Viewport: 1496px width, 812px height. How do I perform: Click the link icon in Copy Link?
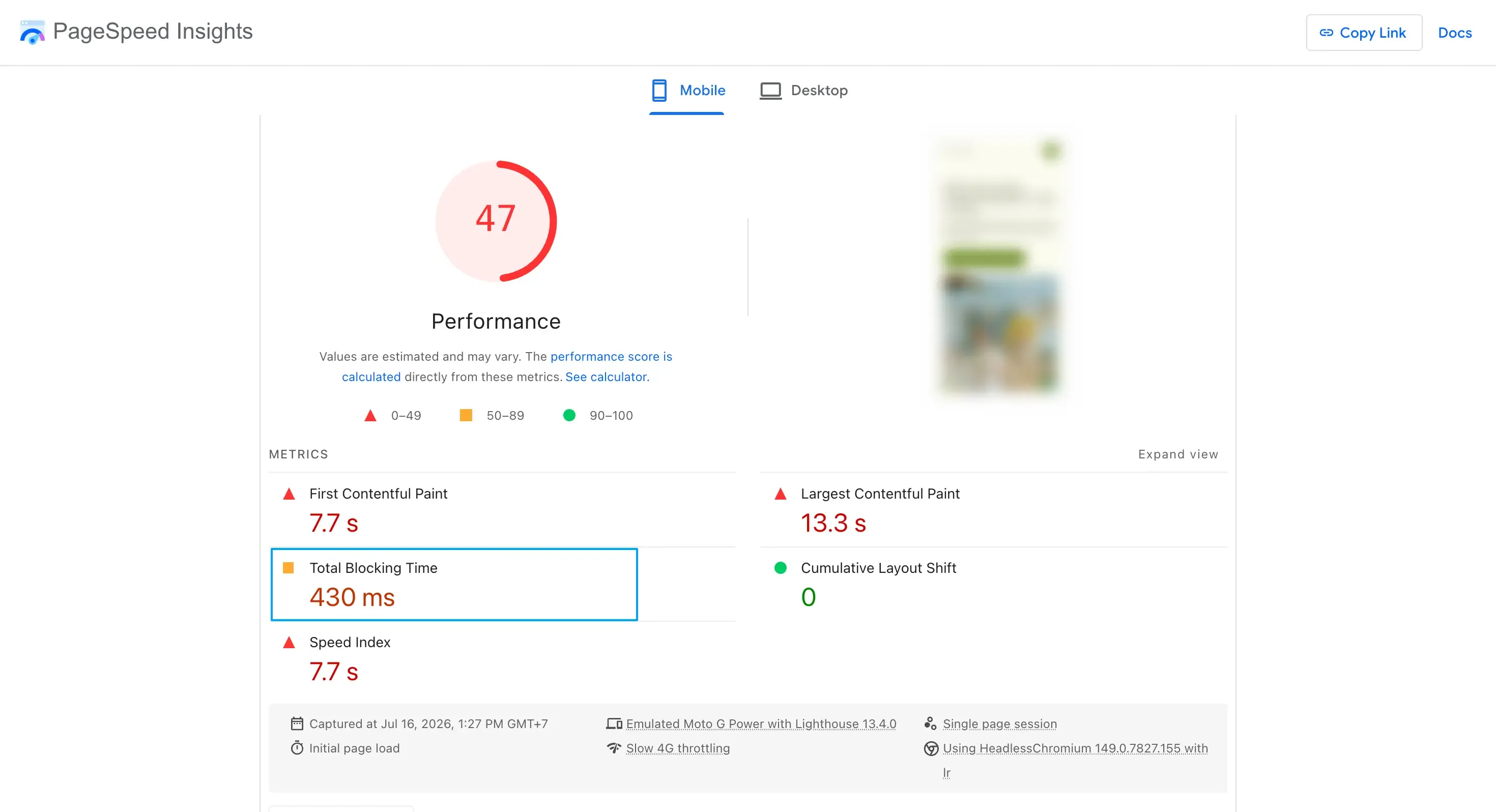(x=1327, y=33)
